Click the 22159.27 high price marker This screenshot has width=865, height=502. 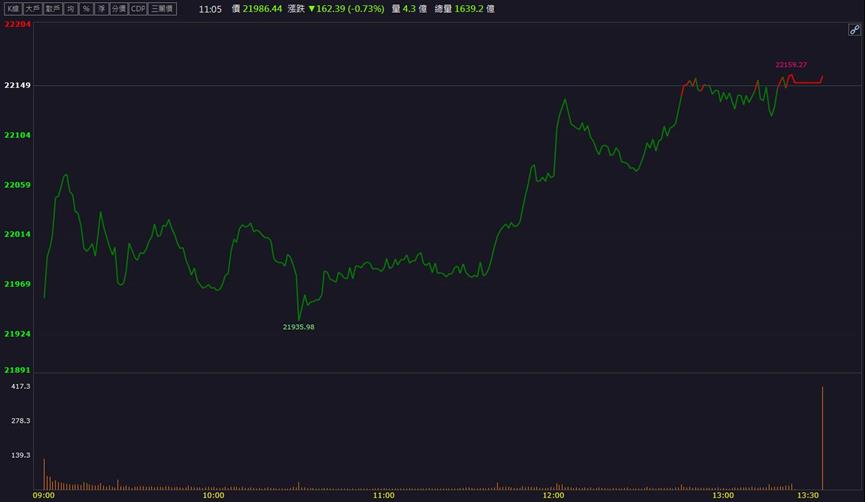pos(791,65)
